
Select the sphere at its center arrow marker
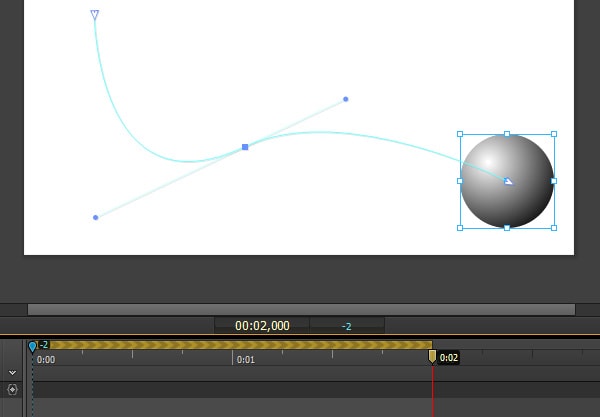508,181
